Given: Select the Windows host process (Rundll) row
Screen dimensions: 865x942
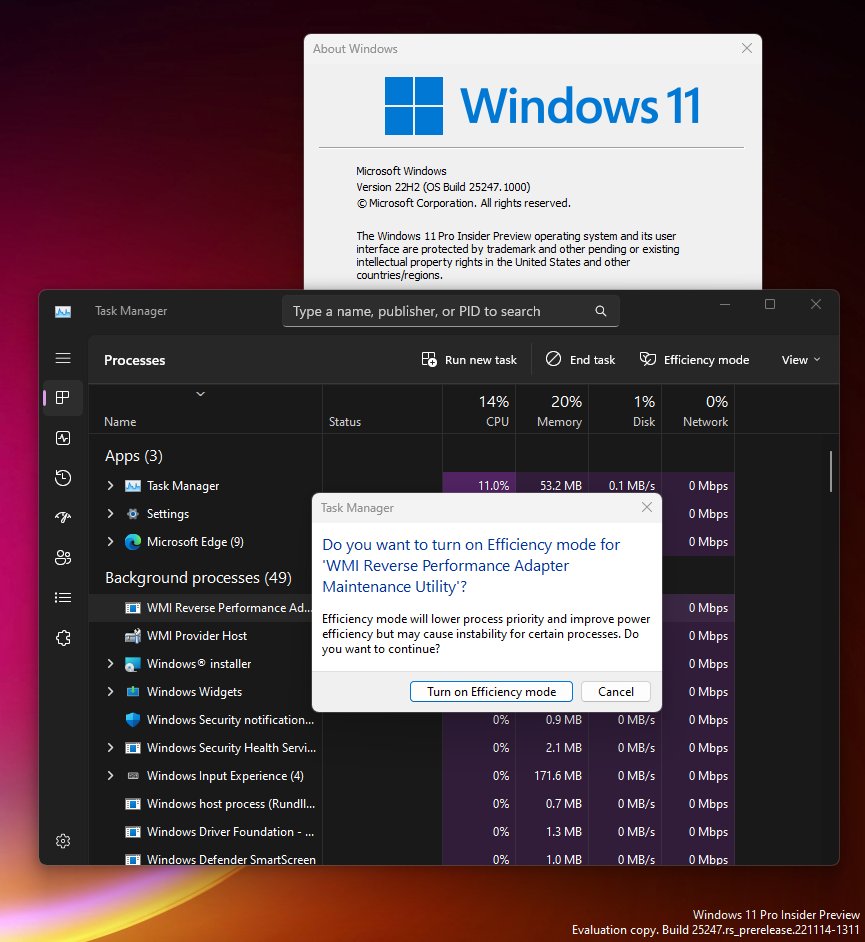Looking at the screenshot, I should click(x=411, y=804).
